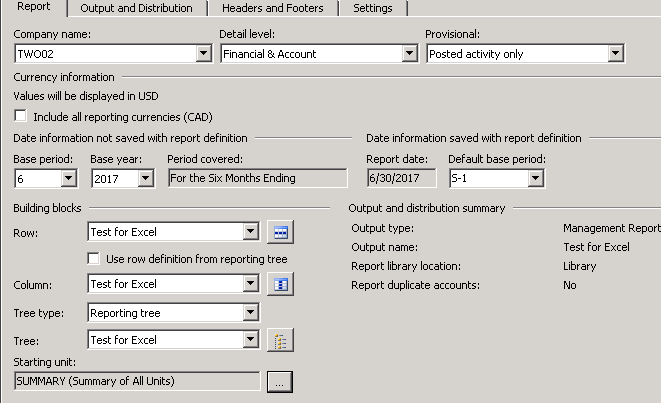The width and height of the screenshot is (661, 403).
Task: Open the Default base period dropdown
Action: coord(535,179)
